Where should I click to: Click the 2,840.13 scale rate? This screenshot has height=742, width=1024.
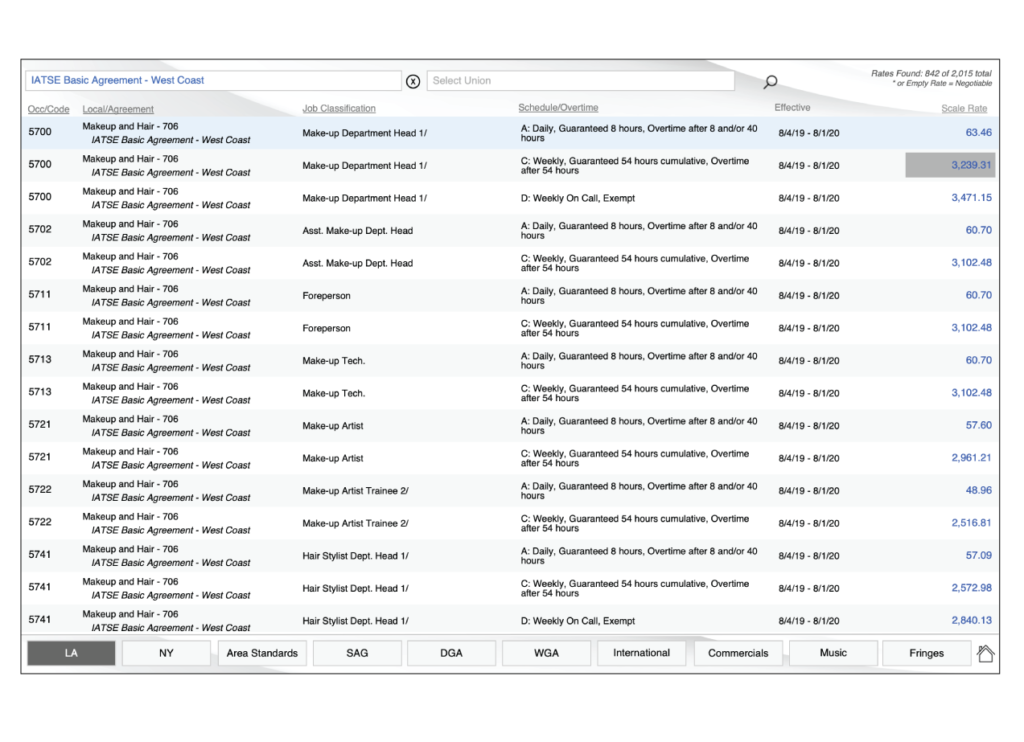click(971, 621)
